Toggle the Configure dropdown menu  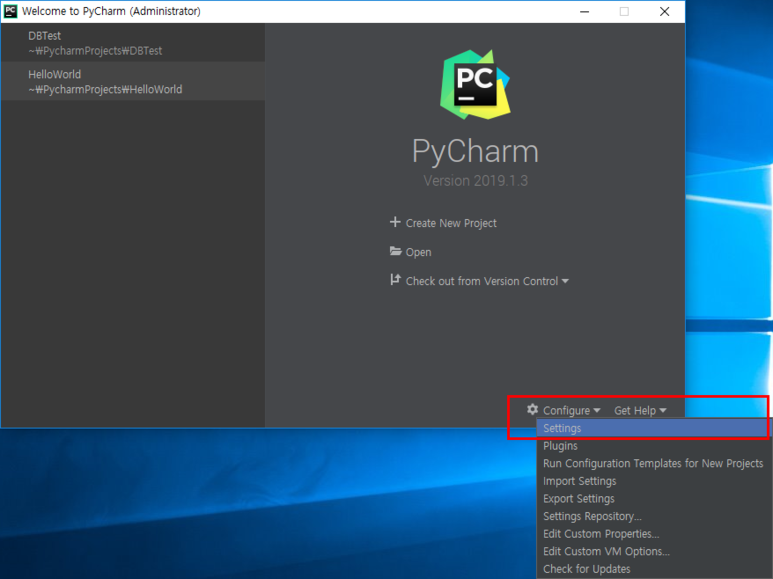click(x=571, y=410)
